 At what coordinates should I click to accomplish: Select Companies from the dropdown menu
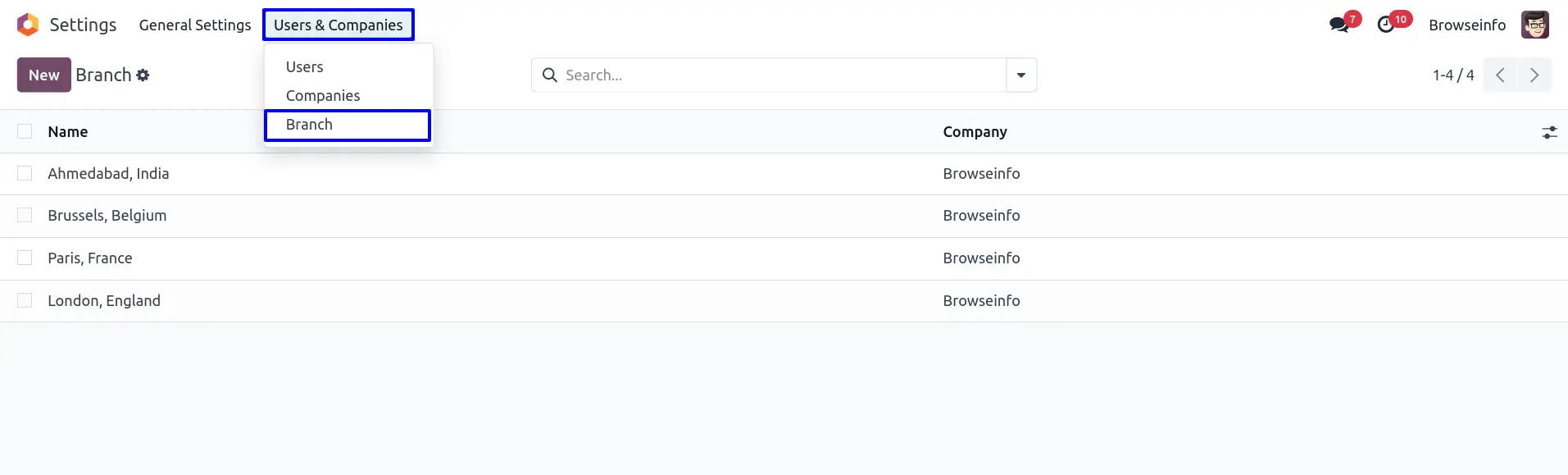pyautogui.click(x=323, y=96)
